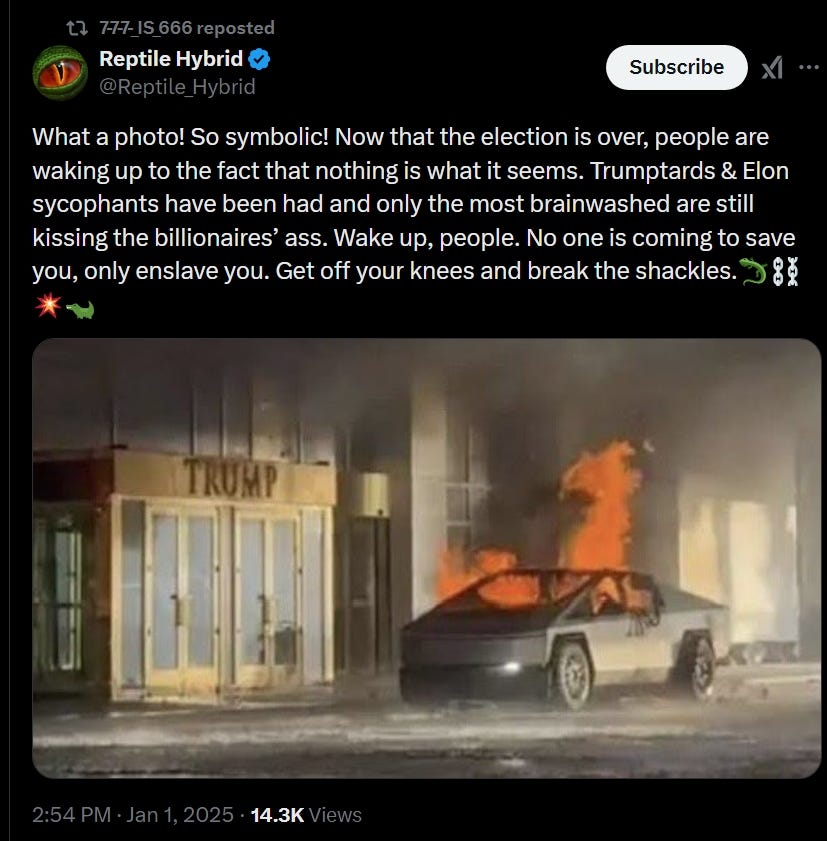The image size is (827, 841).
Task: Click the post text starting with 'What a photo!'
Action: (414, 204)
